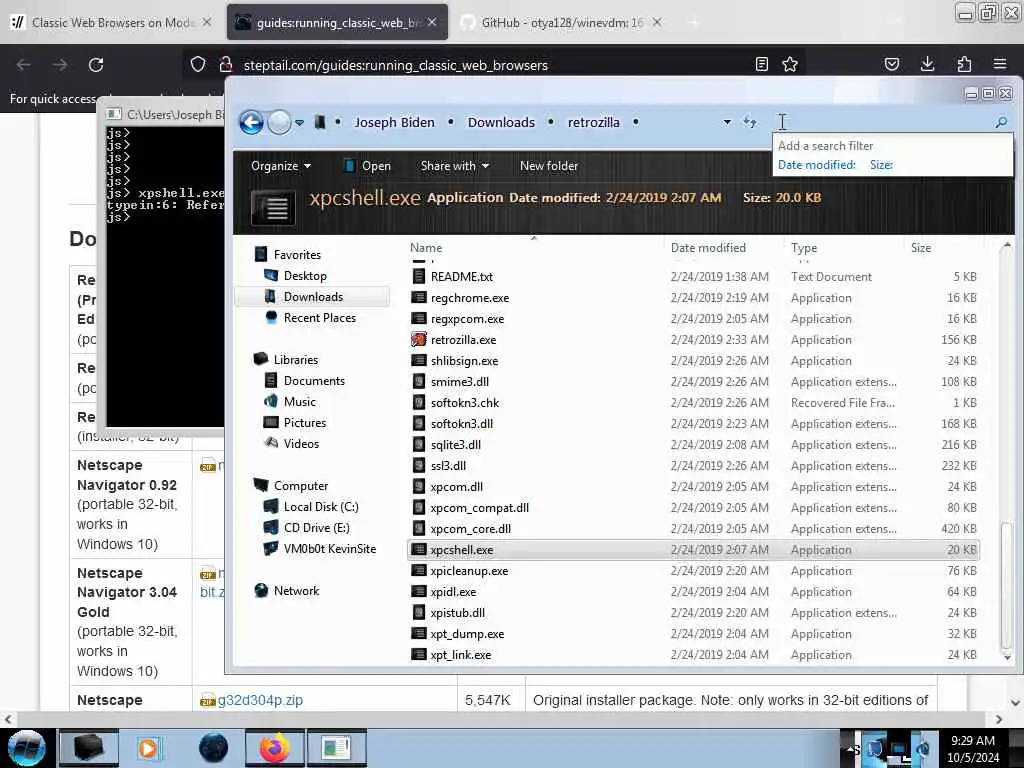Select the xpicleanup.exe file icon
This screenshot has width=1024, height=768.
pos(419,571)
